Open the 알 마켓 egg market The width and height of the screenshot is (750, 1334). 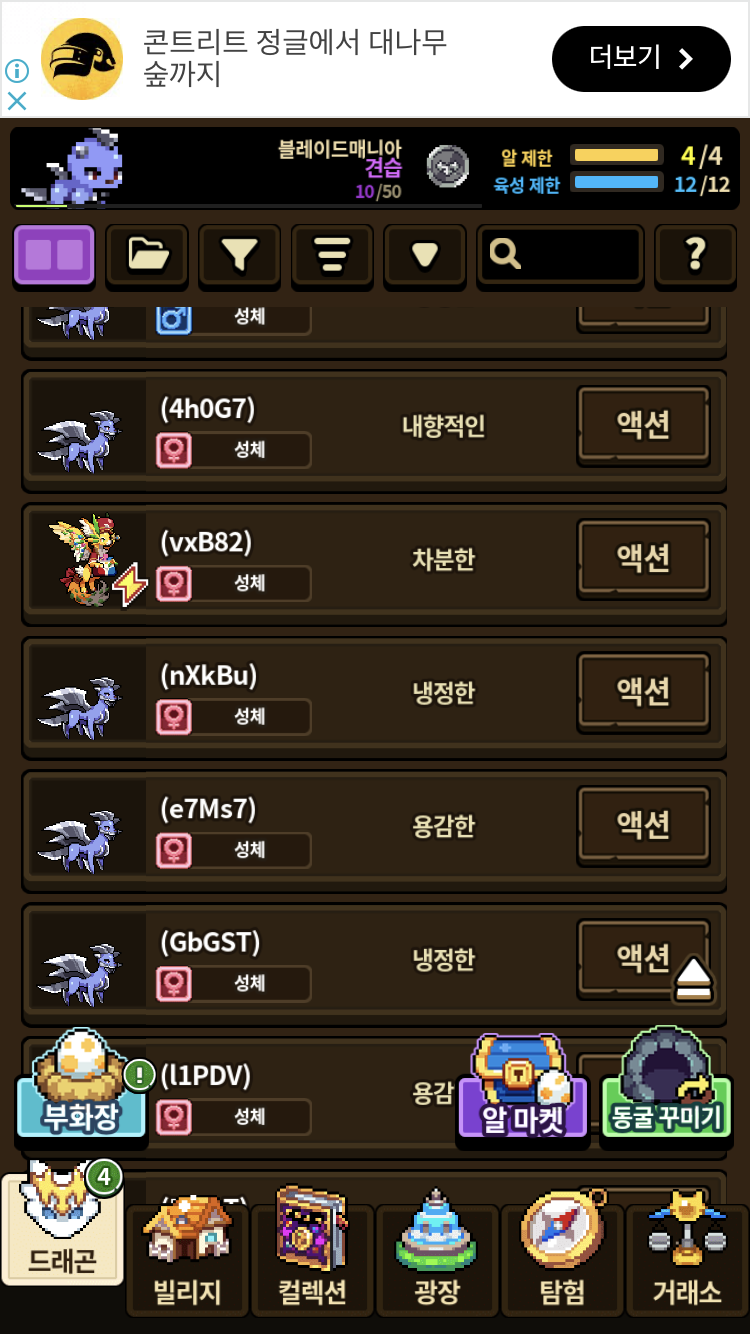(x=523, y=1088)
